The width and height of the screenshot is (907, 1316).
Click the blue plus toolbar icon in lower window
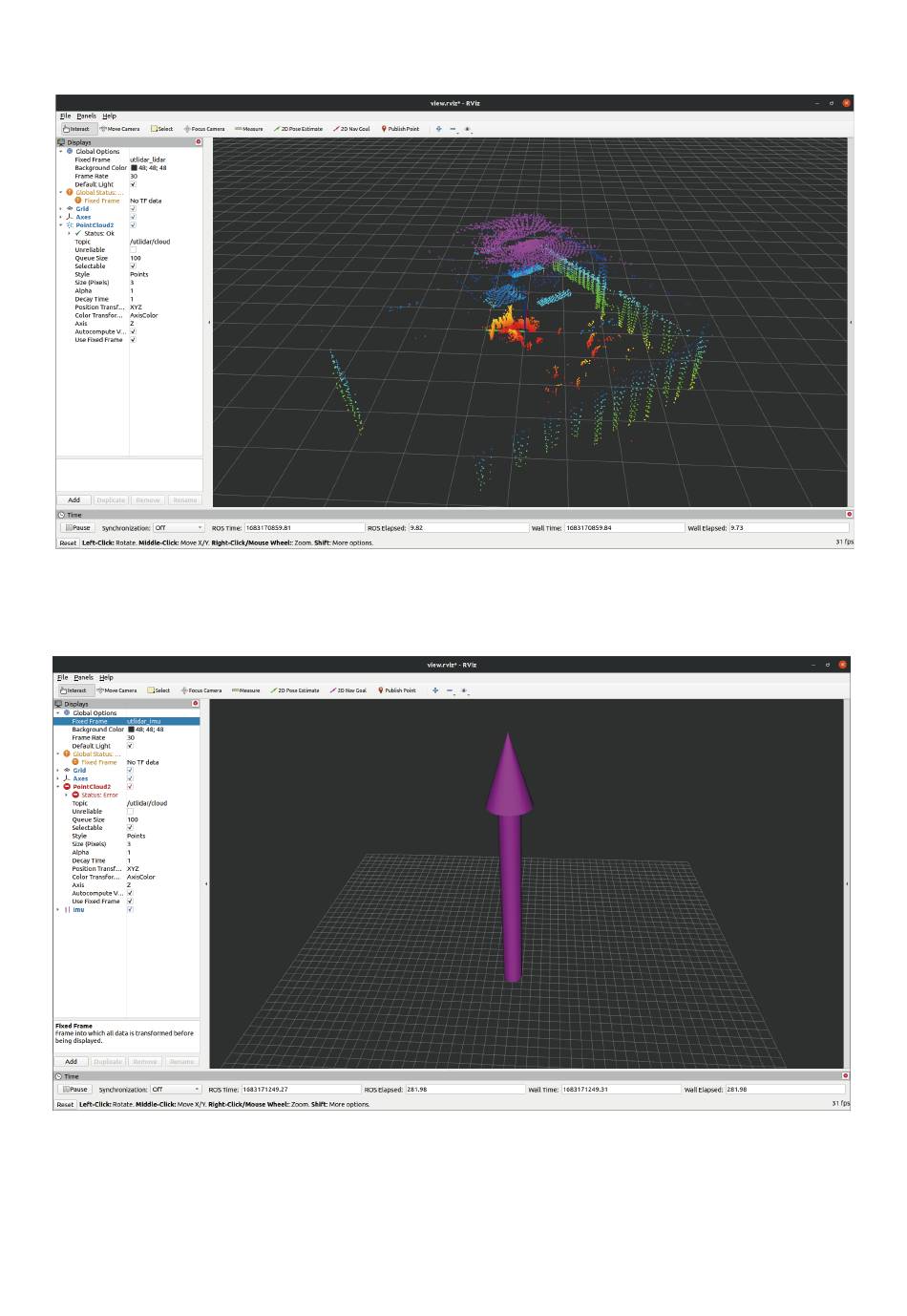pos(435,690)
